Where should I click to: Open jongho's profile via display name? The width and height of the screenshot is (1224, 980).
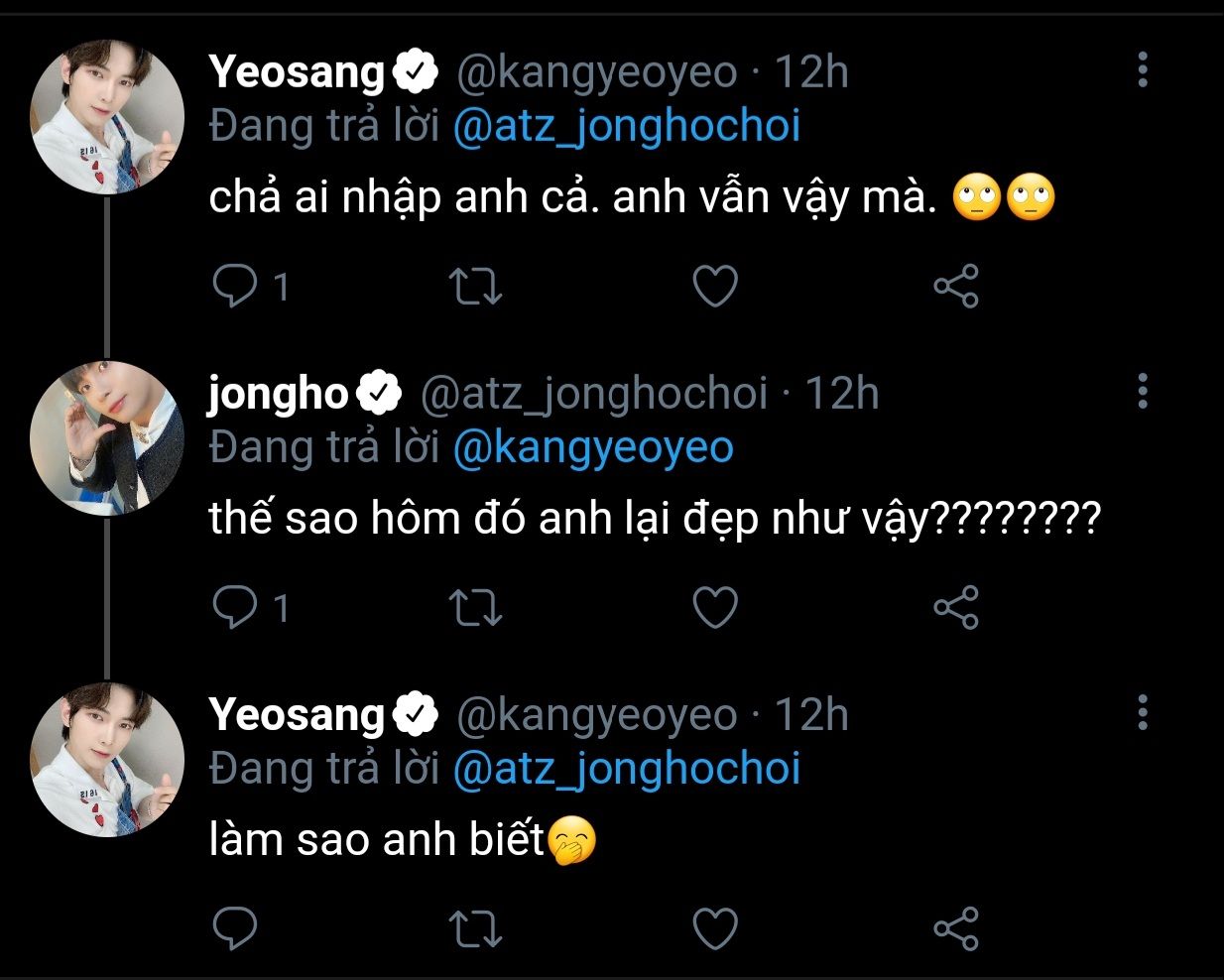tap(277, 394)
